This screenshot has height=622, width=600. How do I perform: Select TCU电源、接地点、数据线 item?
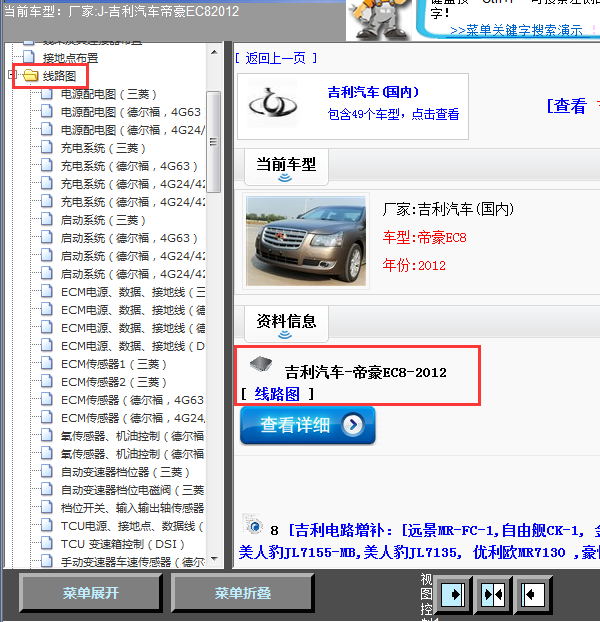point(132,526)
